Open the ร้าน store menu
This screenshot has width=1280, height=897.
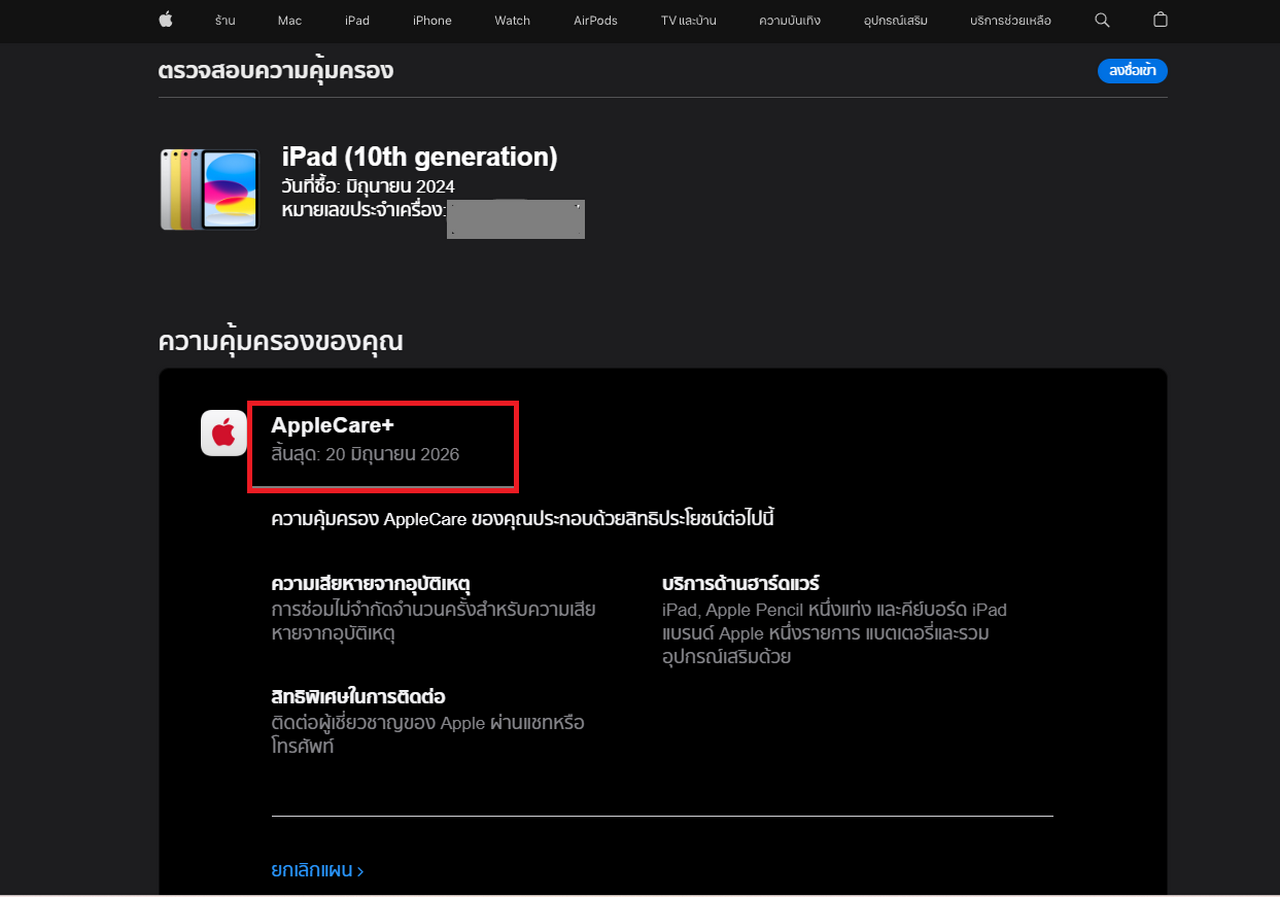(x=225, y=20)
